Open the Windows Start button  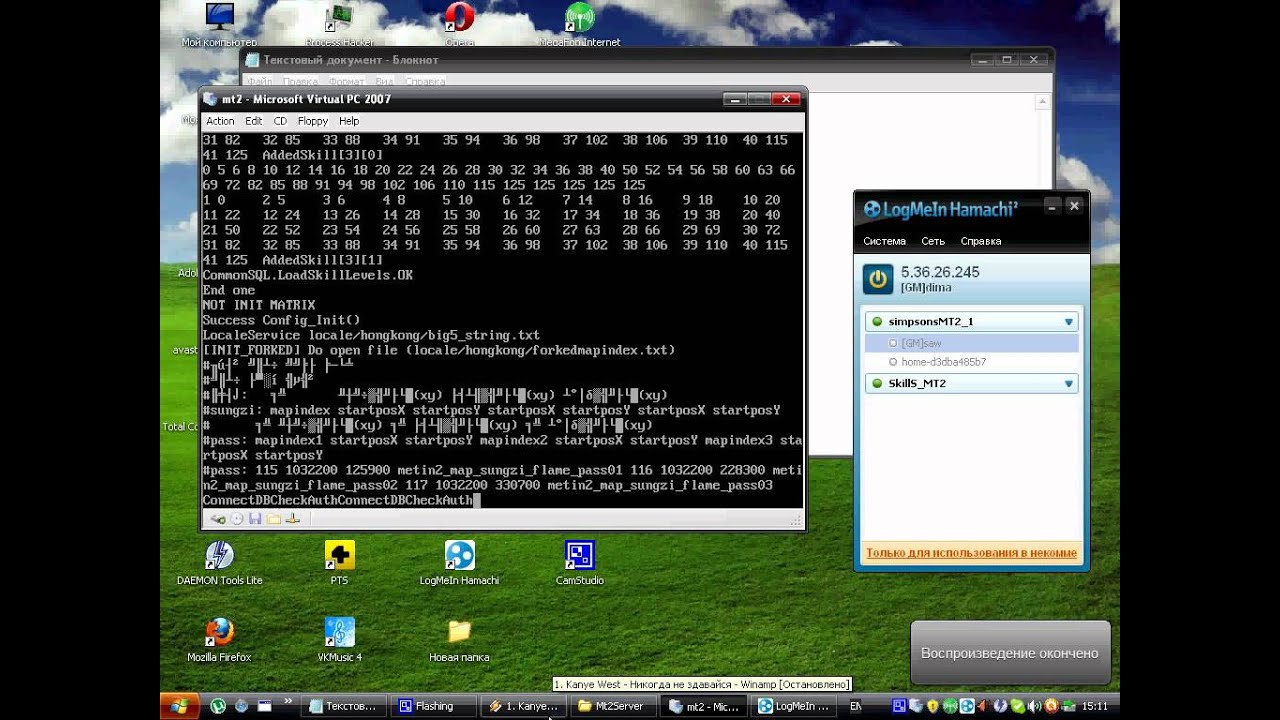179,706
